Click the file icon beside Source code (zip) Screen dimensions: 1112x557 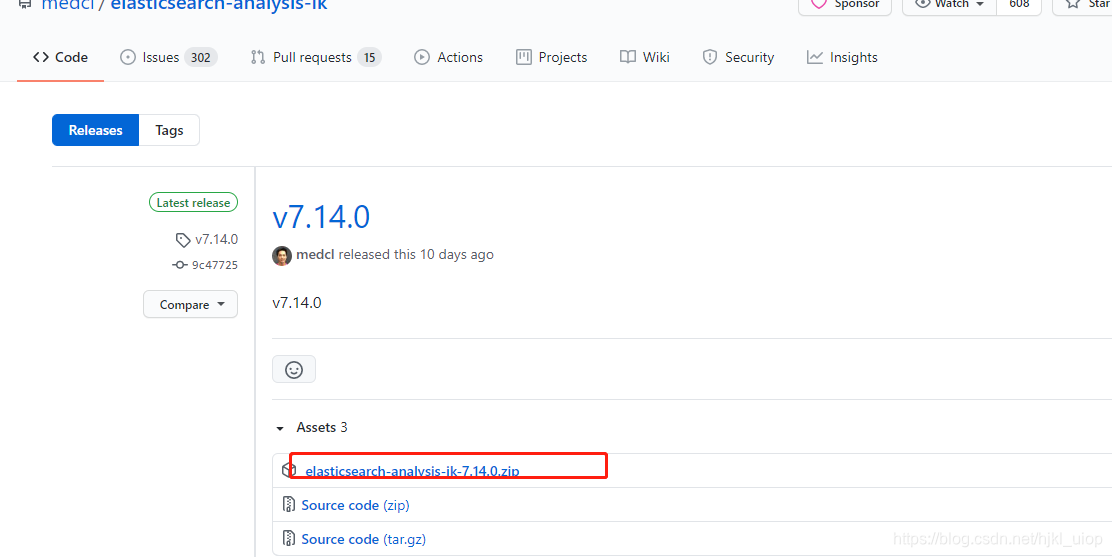click(x=289, y=504)
